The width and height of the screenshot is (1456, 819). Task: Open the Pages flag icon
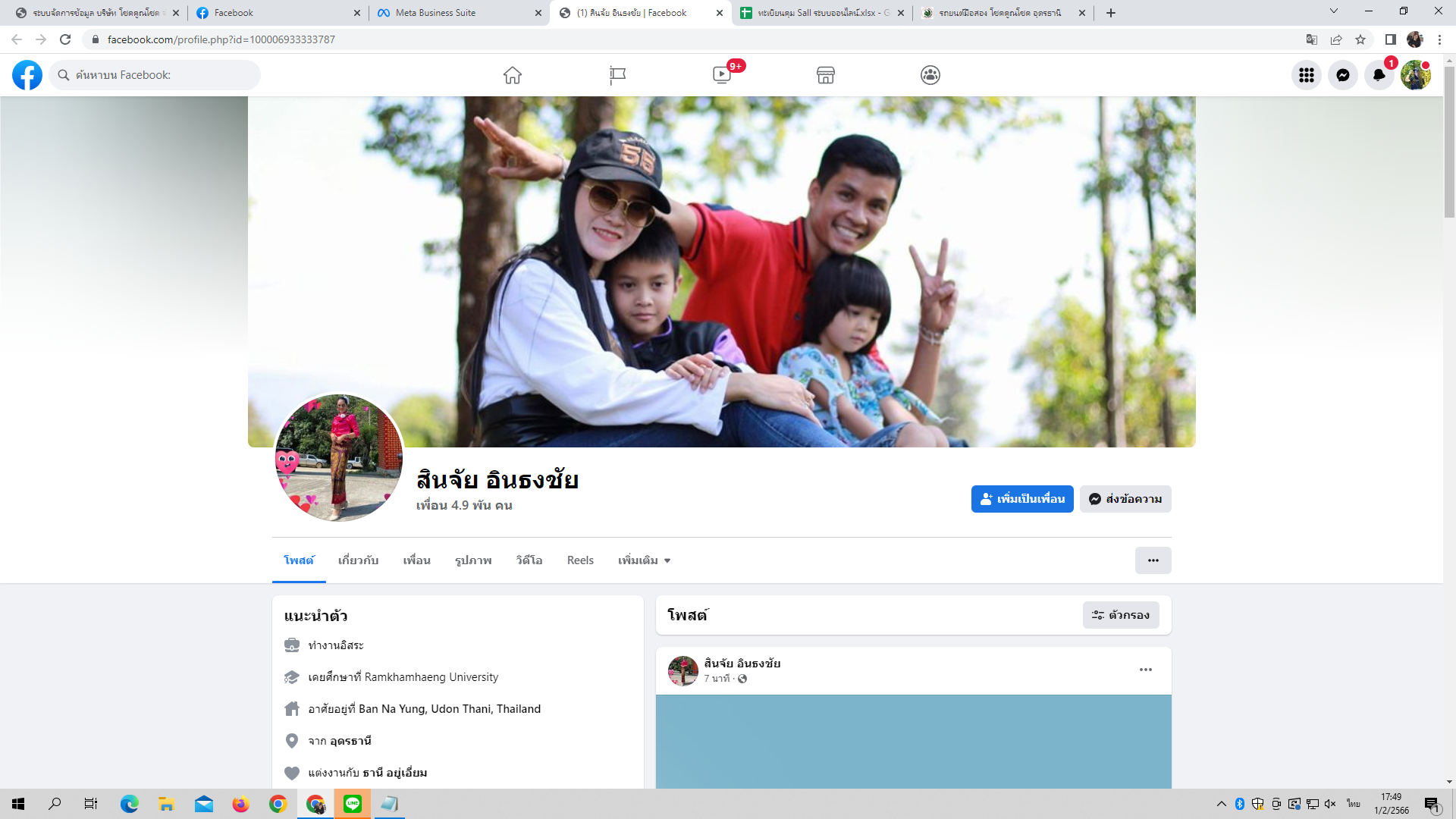coord(617,75)
